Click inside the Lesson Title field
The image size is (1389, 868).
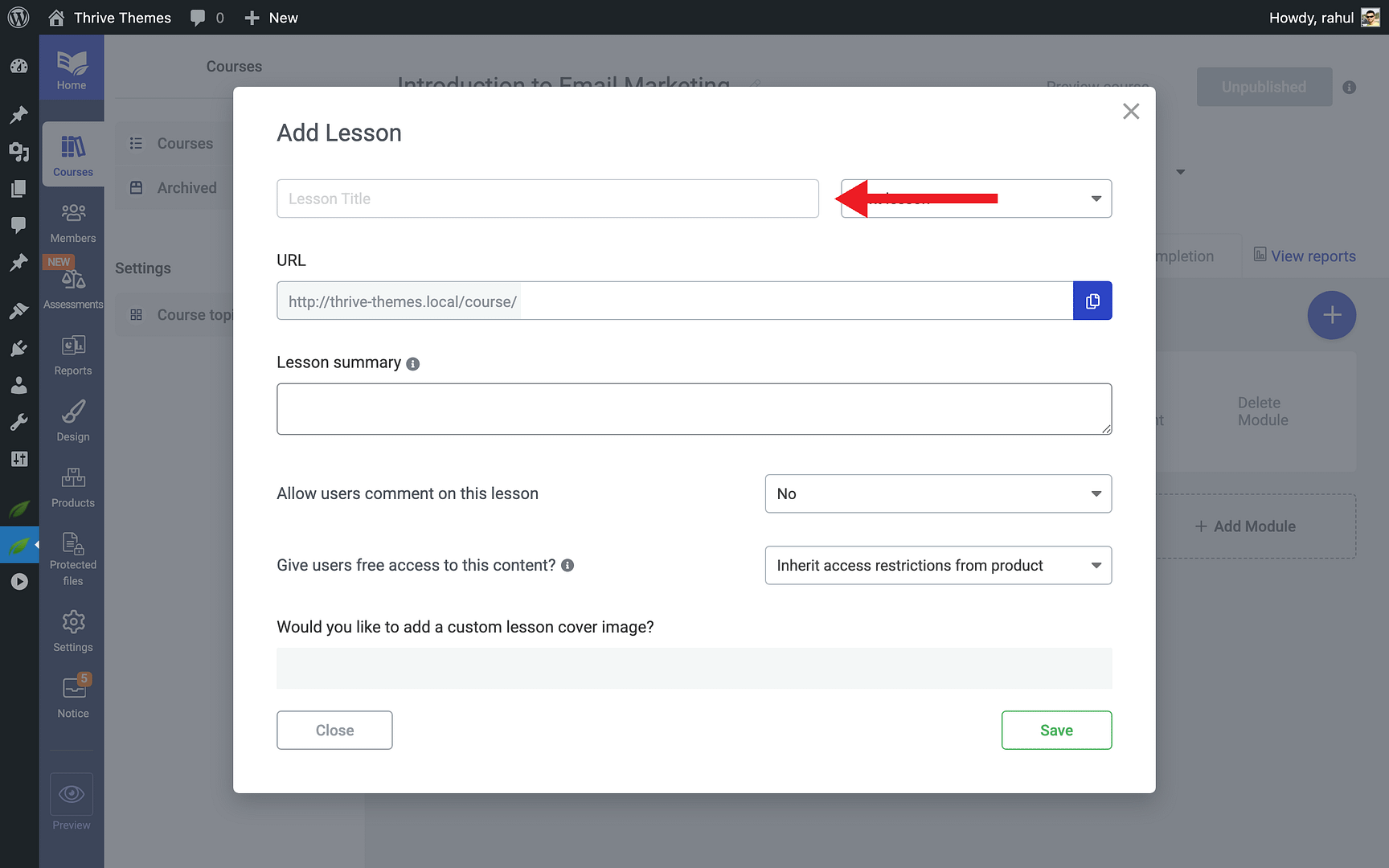(547, 199)
